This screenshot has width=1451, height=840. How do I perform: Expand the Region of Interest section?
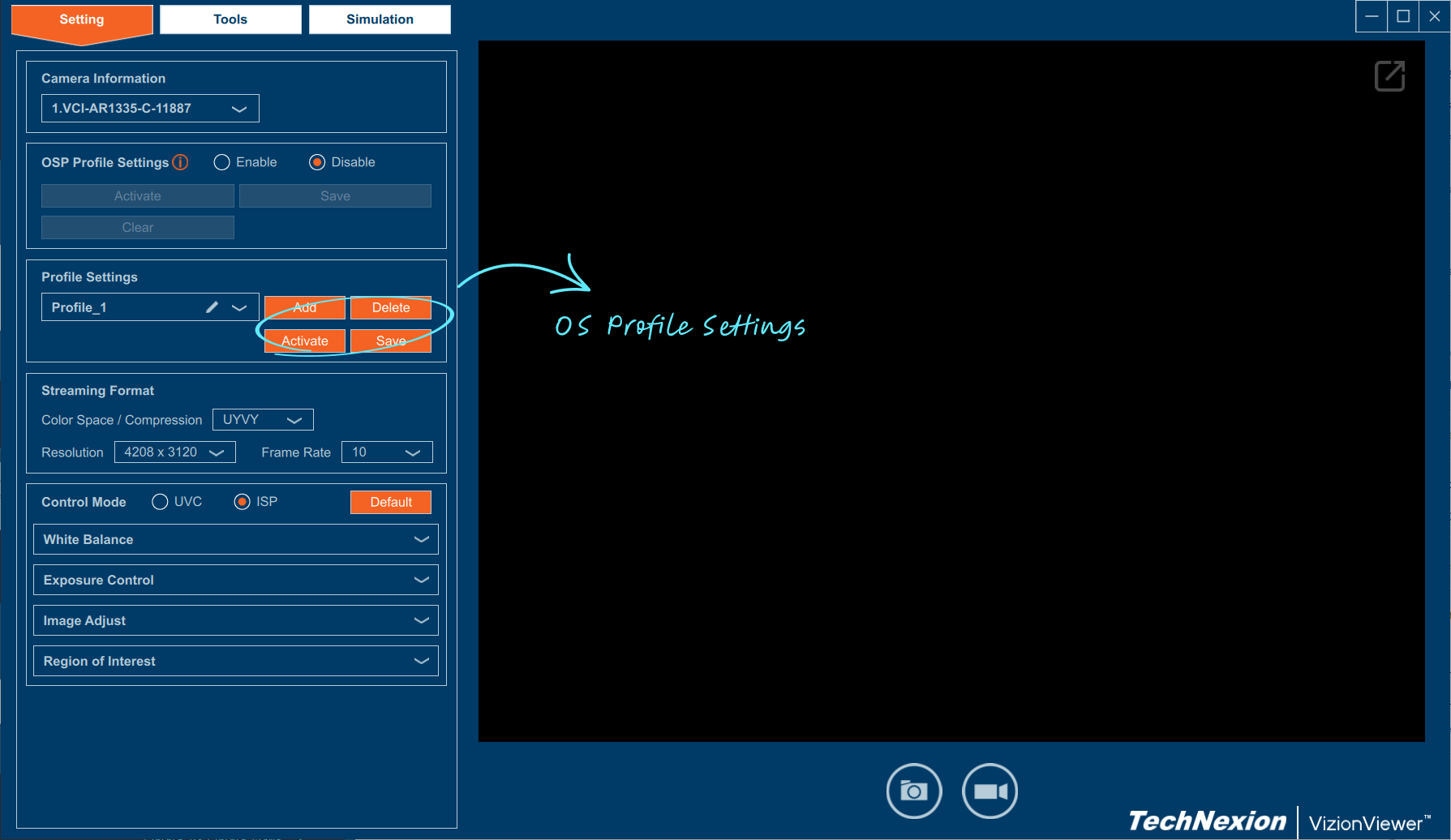tap(236, 661)
